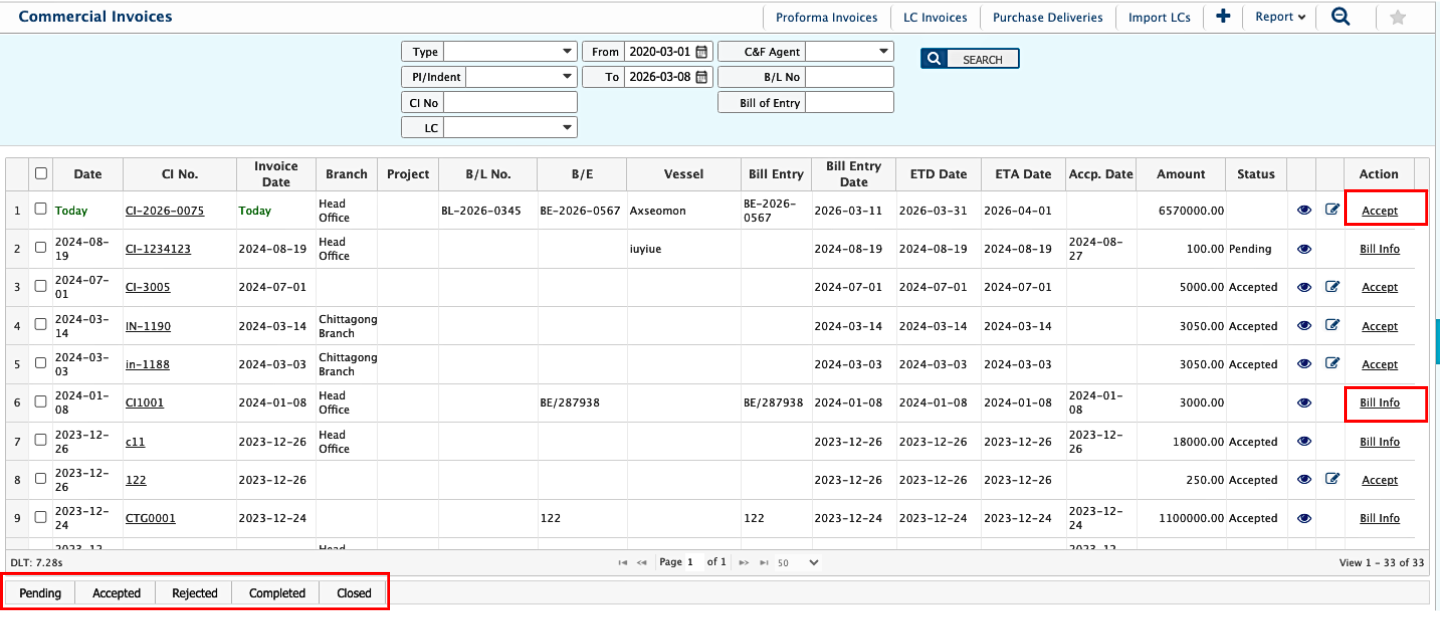Open calendar picker for To date
The height and width of the screenshot is (633, 1440).
pyautogui.click(x=702, y=77)
